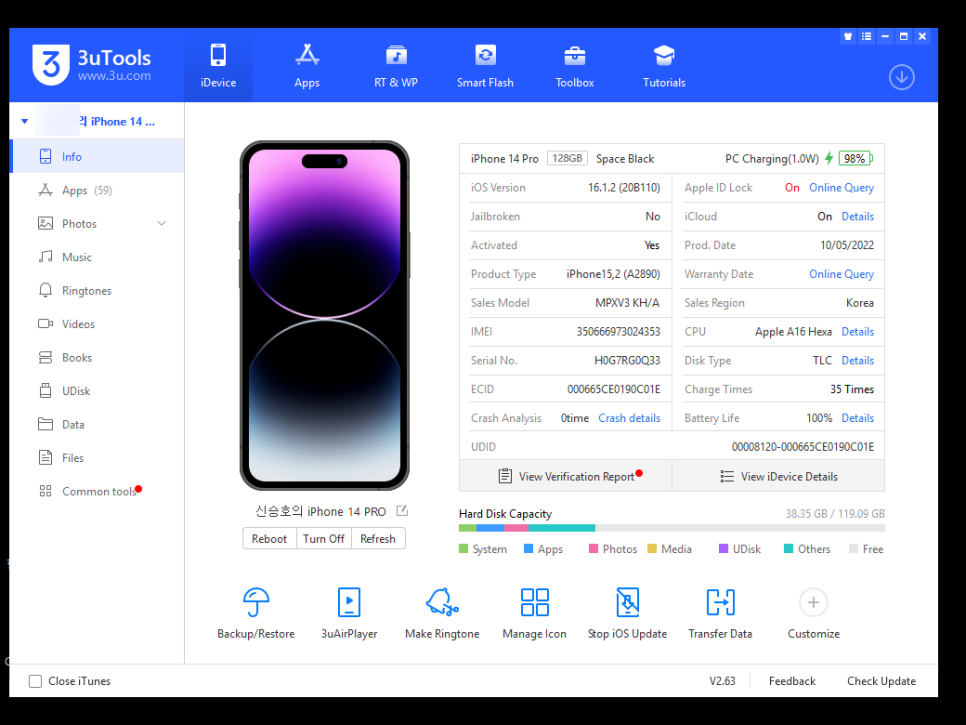Open the Toolbox tab
The image size is (966, 725).
[575, 66]
